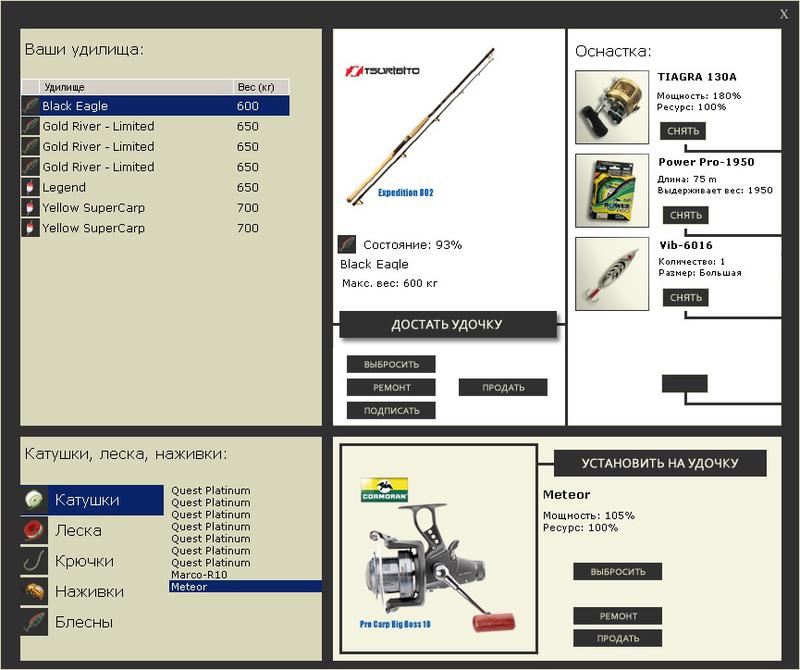Click РЕМОНТ for the Meteor reel
The image size is (800, 670).
coord(618,616)
